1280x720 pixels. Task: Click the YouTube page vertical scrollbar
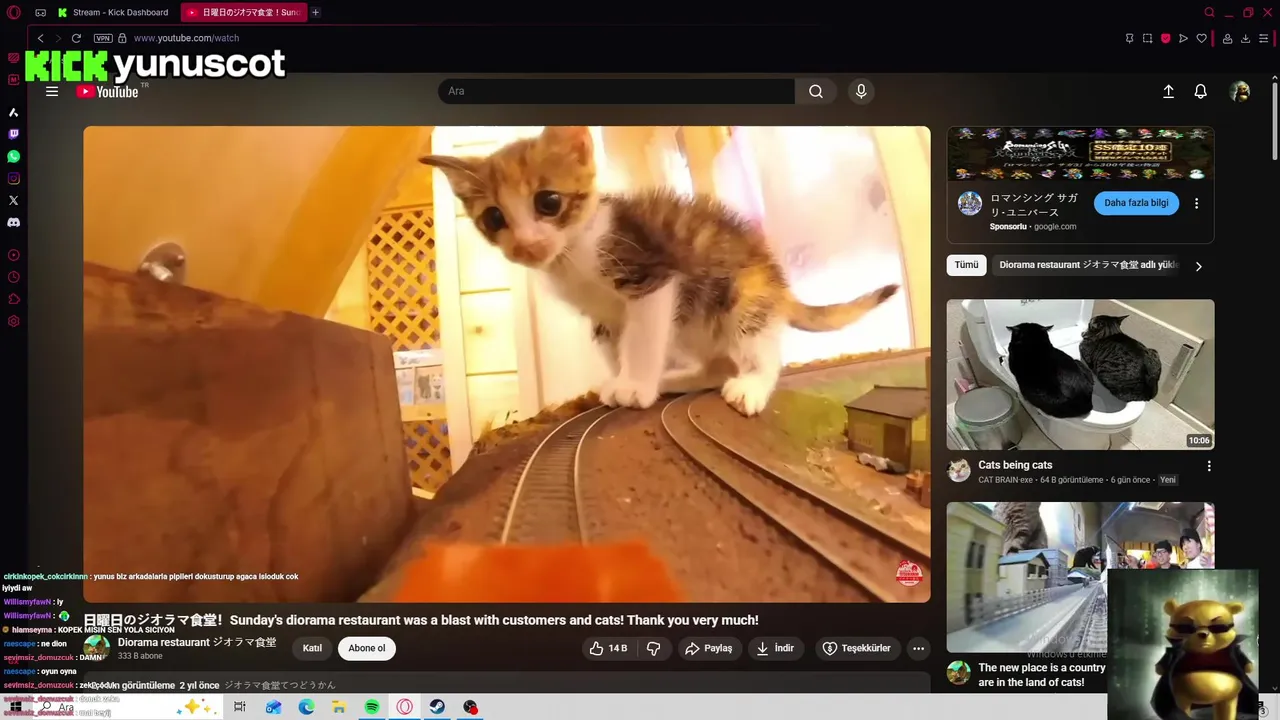(x=1275, y=120)
